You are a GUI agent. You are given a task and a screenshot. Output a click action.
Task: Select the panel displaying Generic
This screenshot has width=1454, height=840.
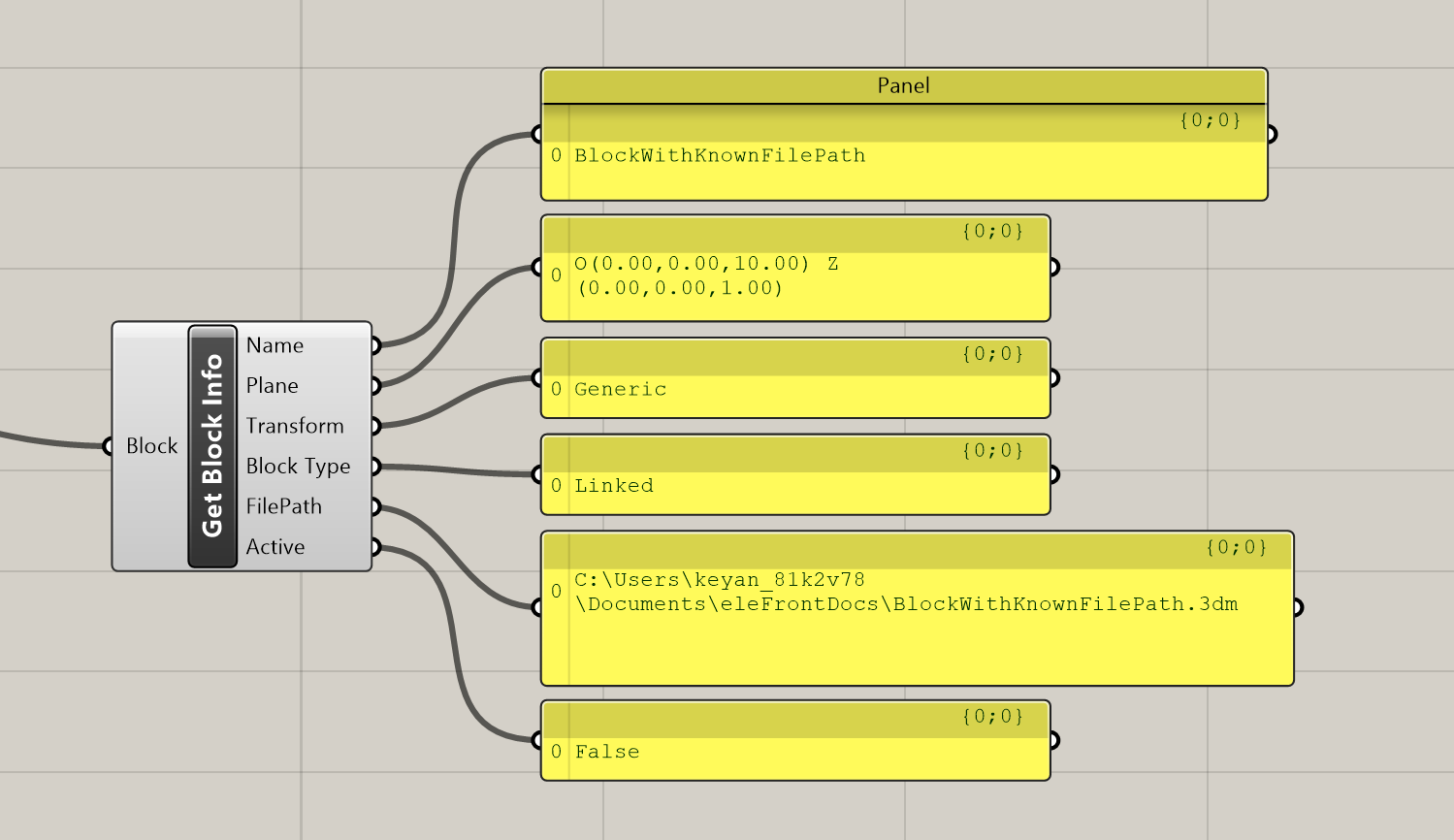(795, 378)
